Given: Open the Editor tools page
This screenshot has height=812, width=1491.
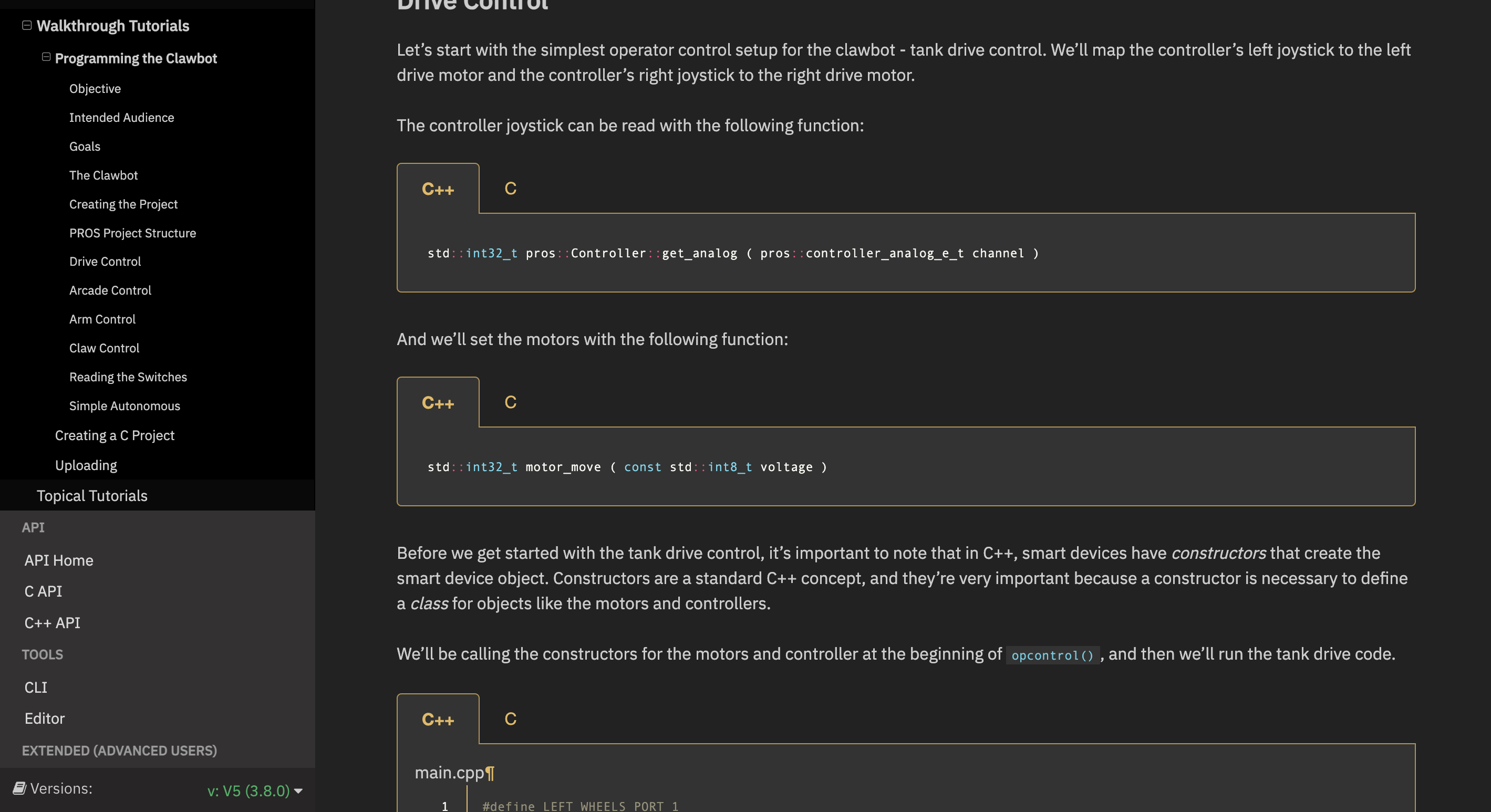Looking at the screenshot, I should tap(45, 718).
